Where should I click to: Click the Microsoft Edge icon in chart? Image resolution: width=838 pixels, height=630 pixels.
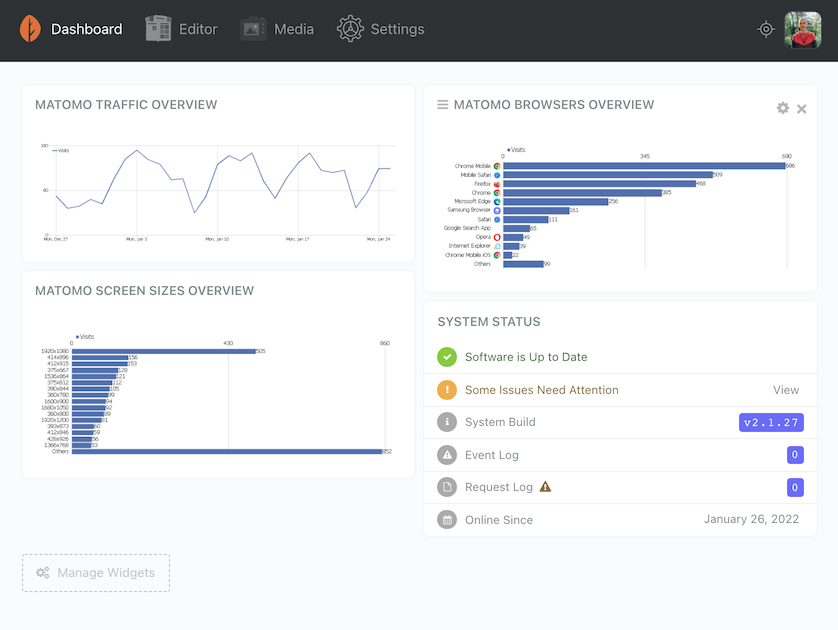tap(497, 202)
